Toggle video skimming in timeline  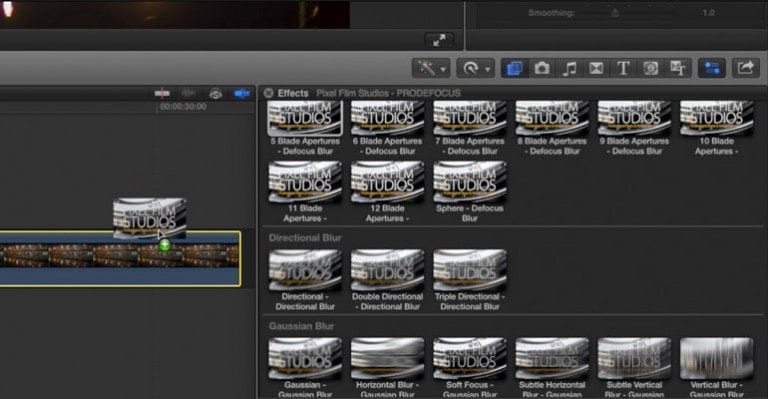163,93
